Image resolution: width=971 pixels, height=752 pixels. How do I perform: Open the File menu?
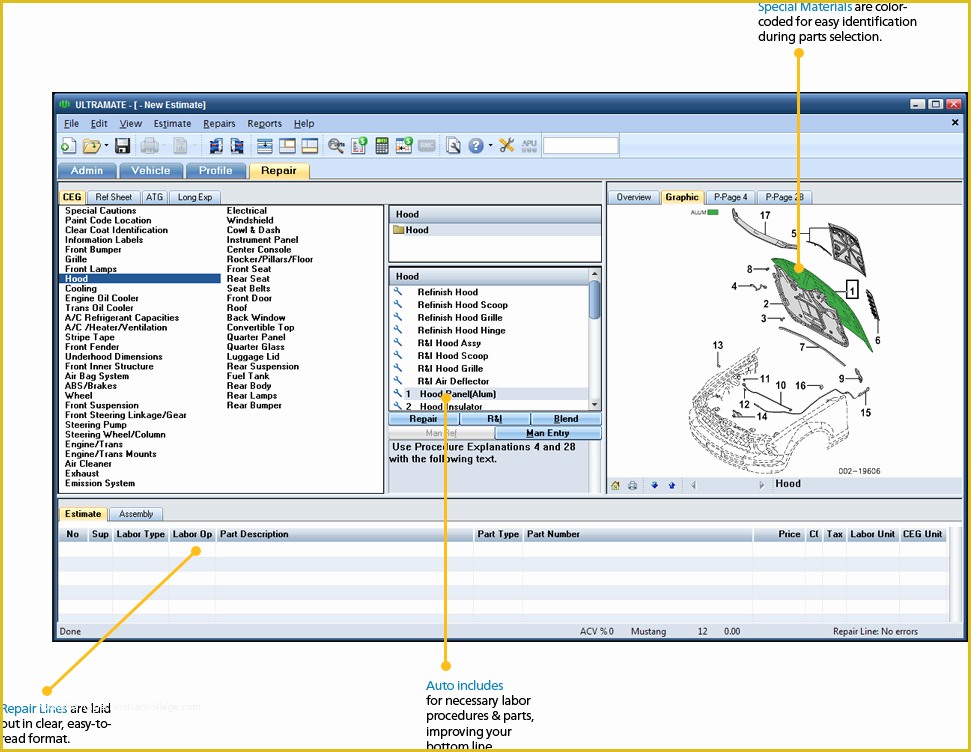[x=72, y=123]
